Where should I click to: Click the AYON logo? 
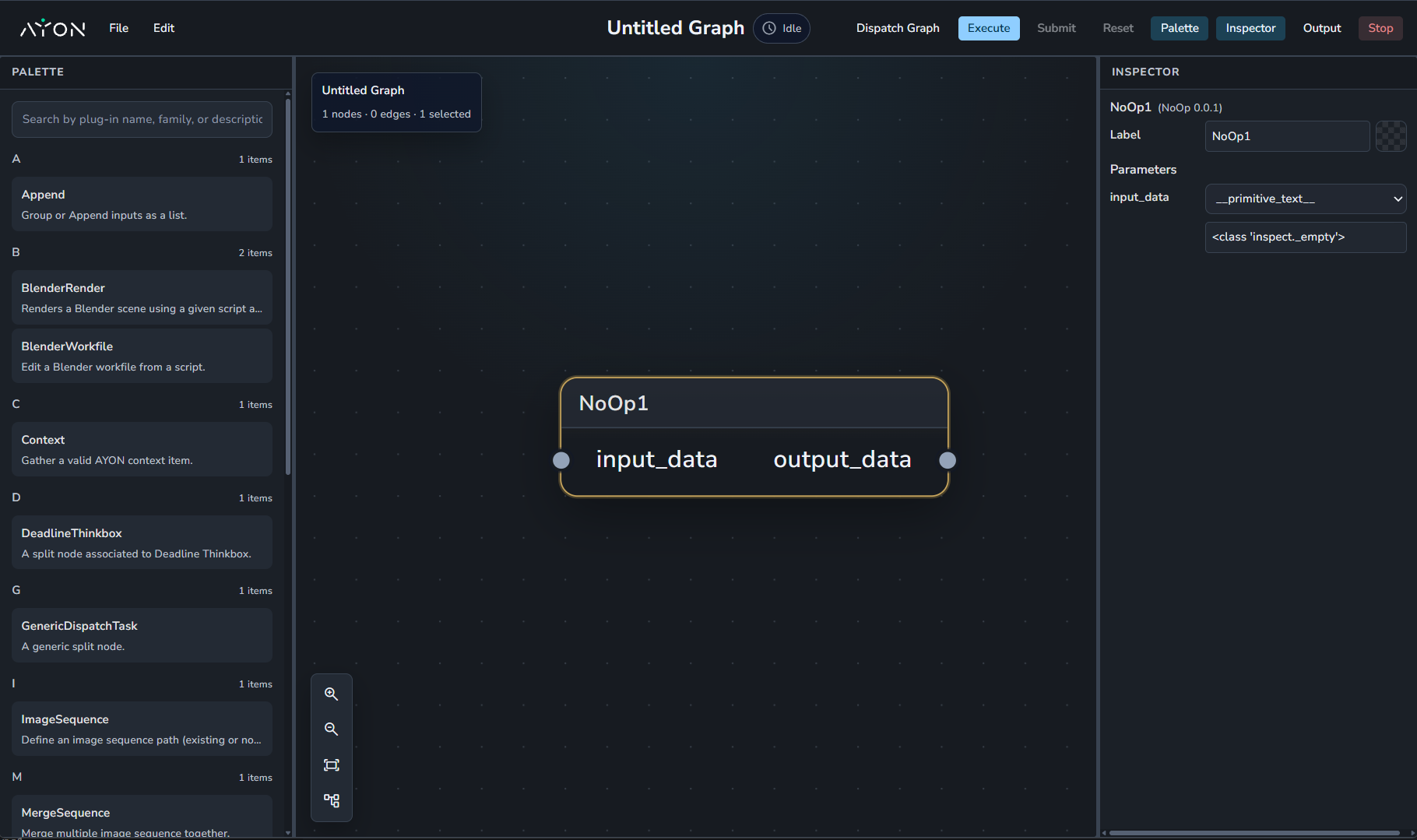pyautogui.click(x=52, y=28)
